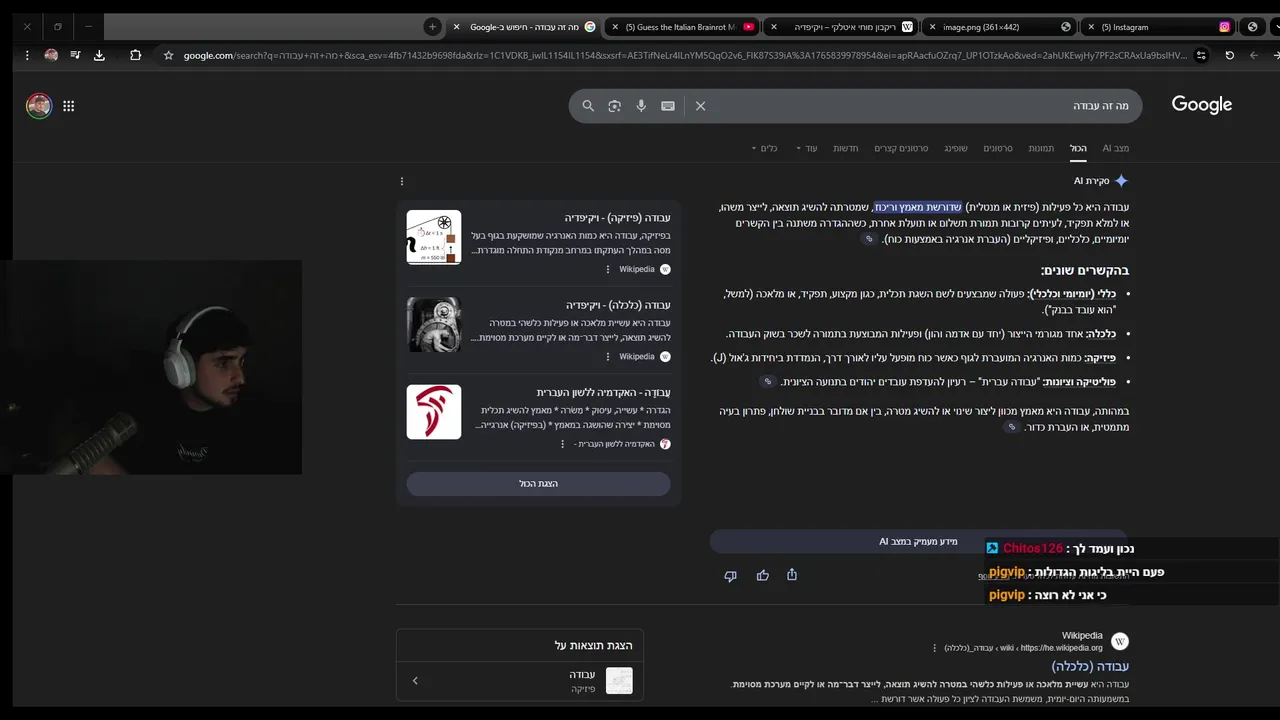Screen dimensions: 1280x720
Task: Select the שופינג shopping tab
Action: [956, 148]
